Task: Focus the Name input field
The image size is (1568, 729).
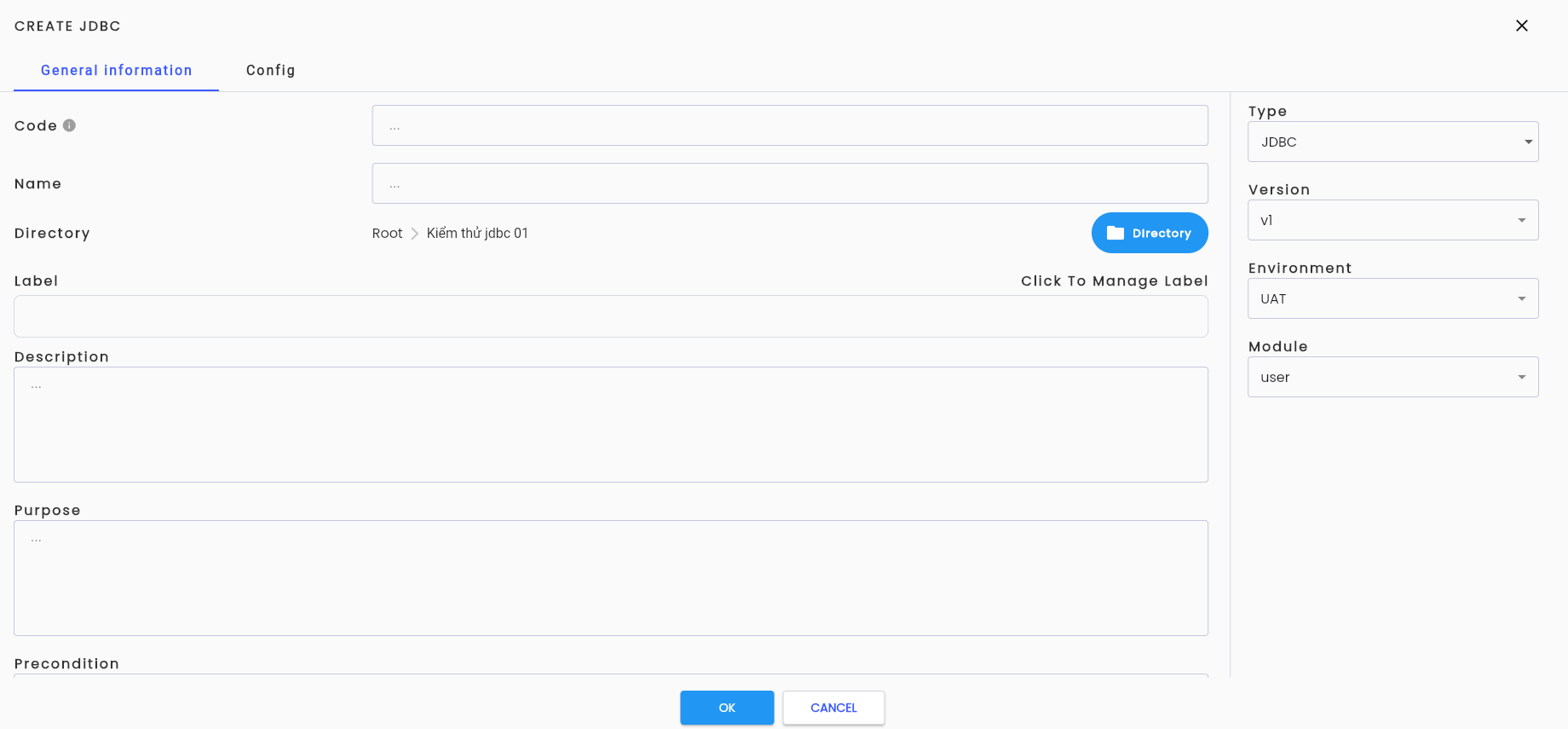Action: click(x=790, y=183)
